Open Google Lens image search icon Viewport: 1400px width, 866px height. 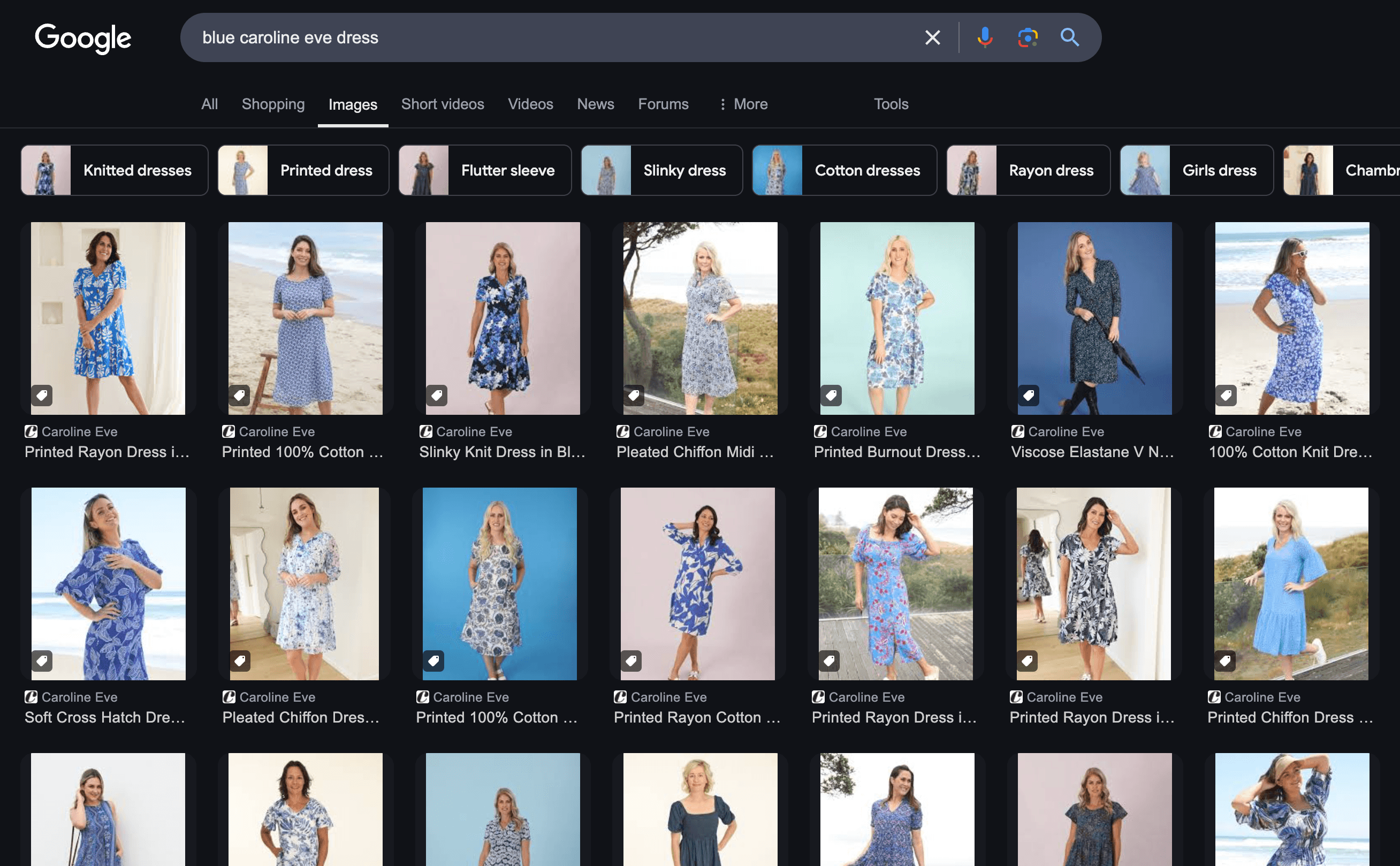[1027, 38]
